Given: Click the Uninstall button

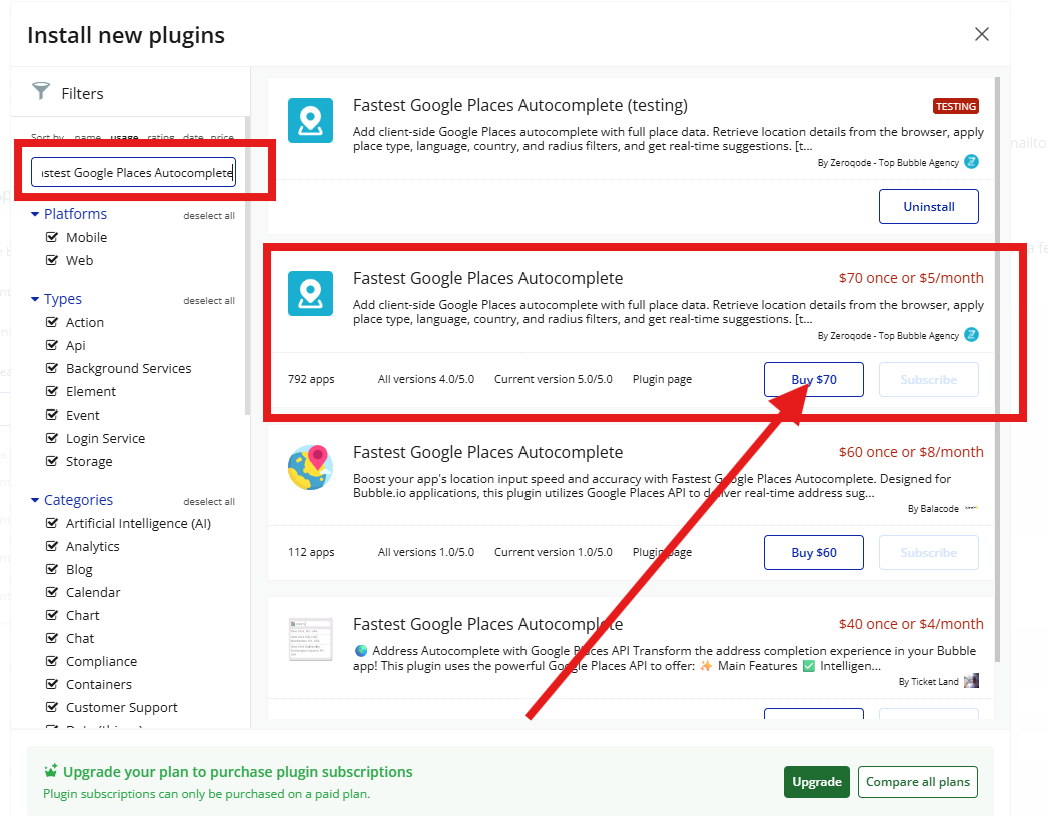Looking at the screenshot, I should click(x=928, y=207).
